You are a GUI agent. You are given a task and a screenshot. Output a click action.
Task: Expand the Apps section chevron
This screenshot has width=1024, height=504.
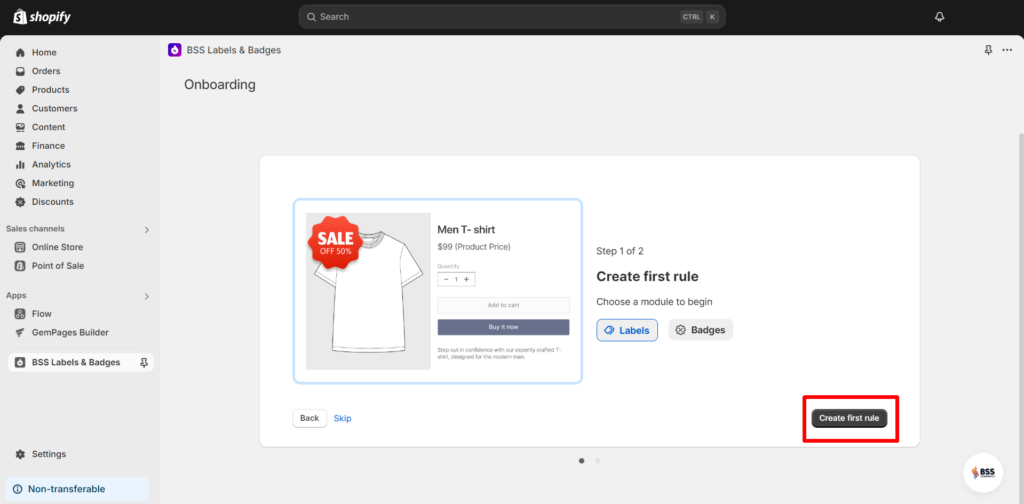[x=147, y=296]
